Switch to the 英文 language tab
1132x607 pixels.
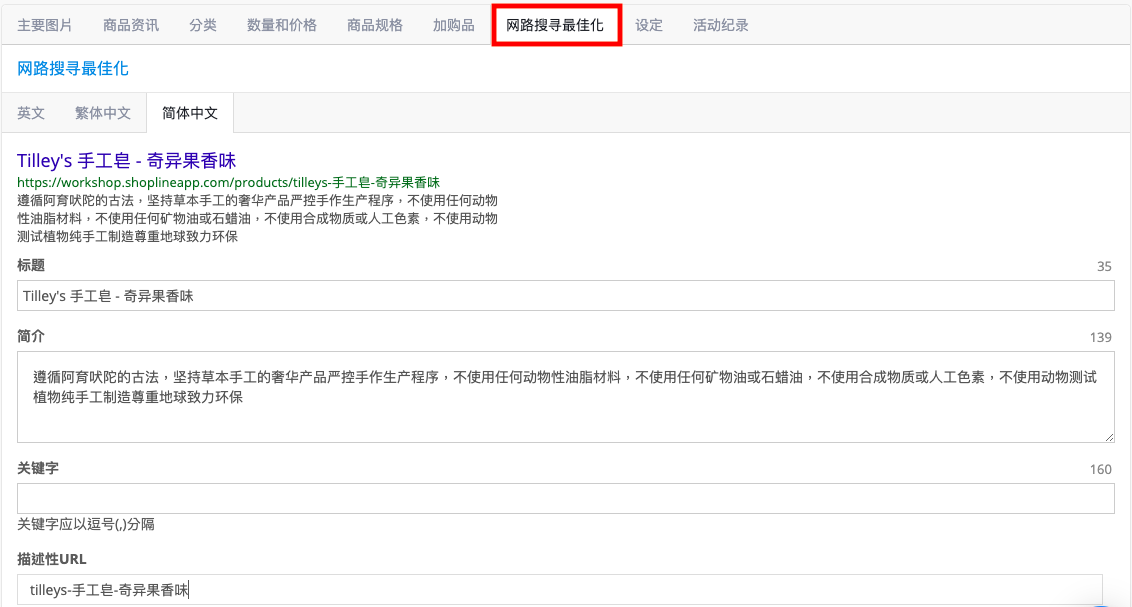[30, 113]
